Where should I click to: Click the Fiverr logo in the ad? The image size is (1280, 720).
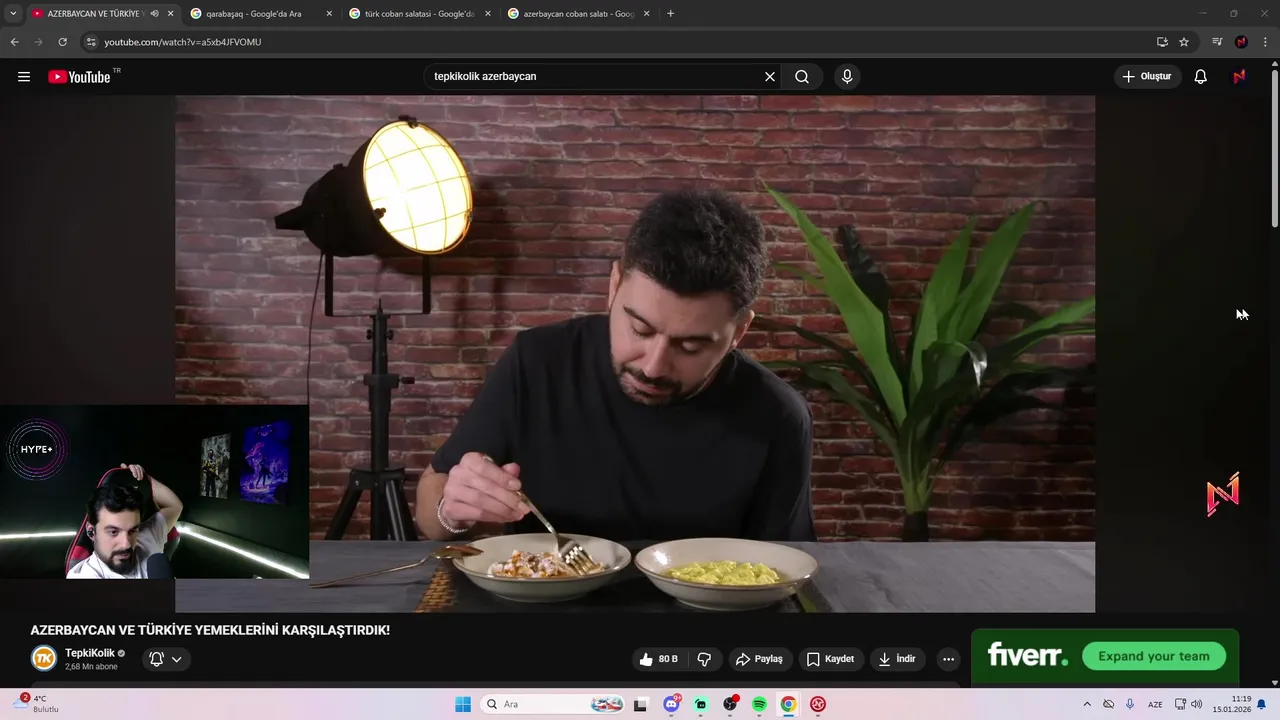(1028, 656)
